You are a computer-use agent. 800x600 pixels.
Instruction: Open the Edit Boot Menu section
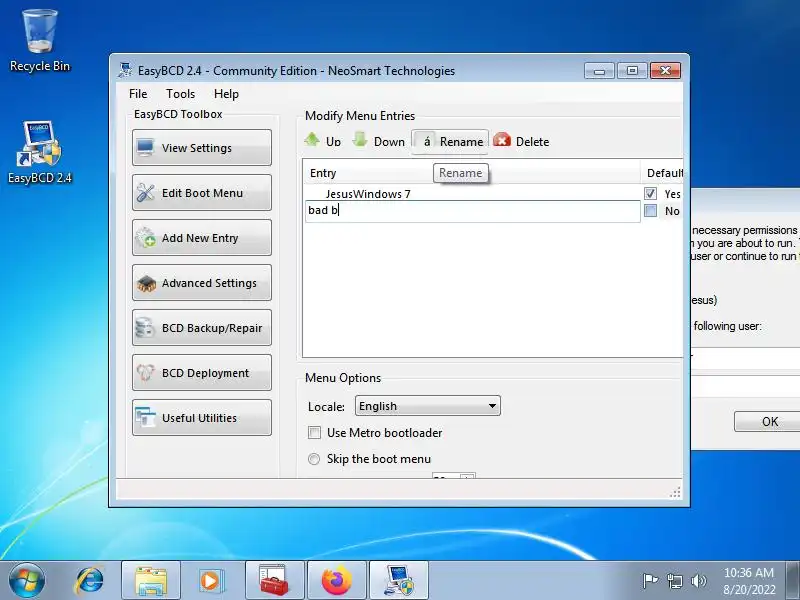(x=202, y=193)
